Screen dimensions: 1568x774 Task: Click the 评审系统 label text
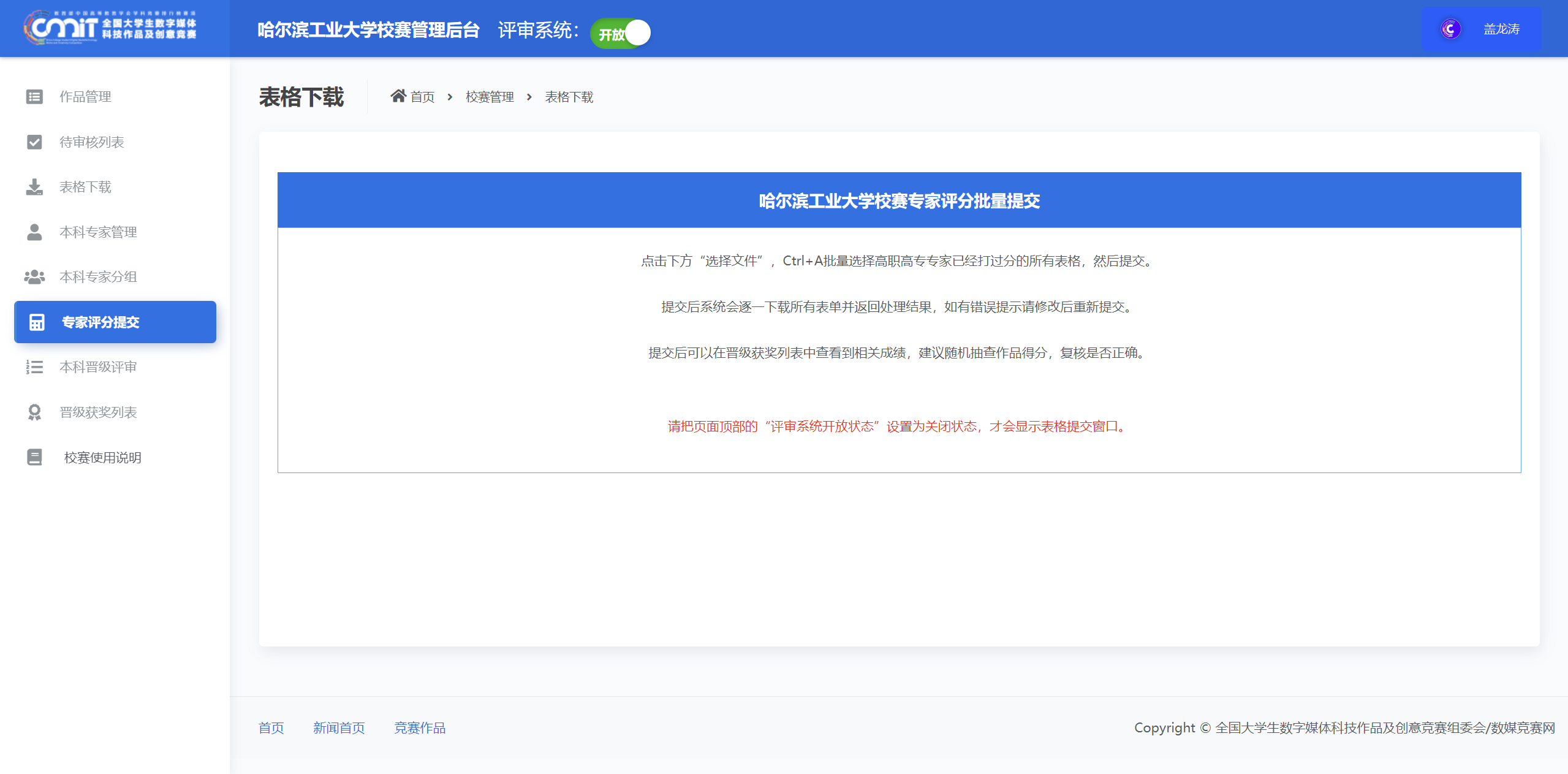coord(538,30)
